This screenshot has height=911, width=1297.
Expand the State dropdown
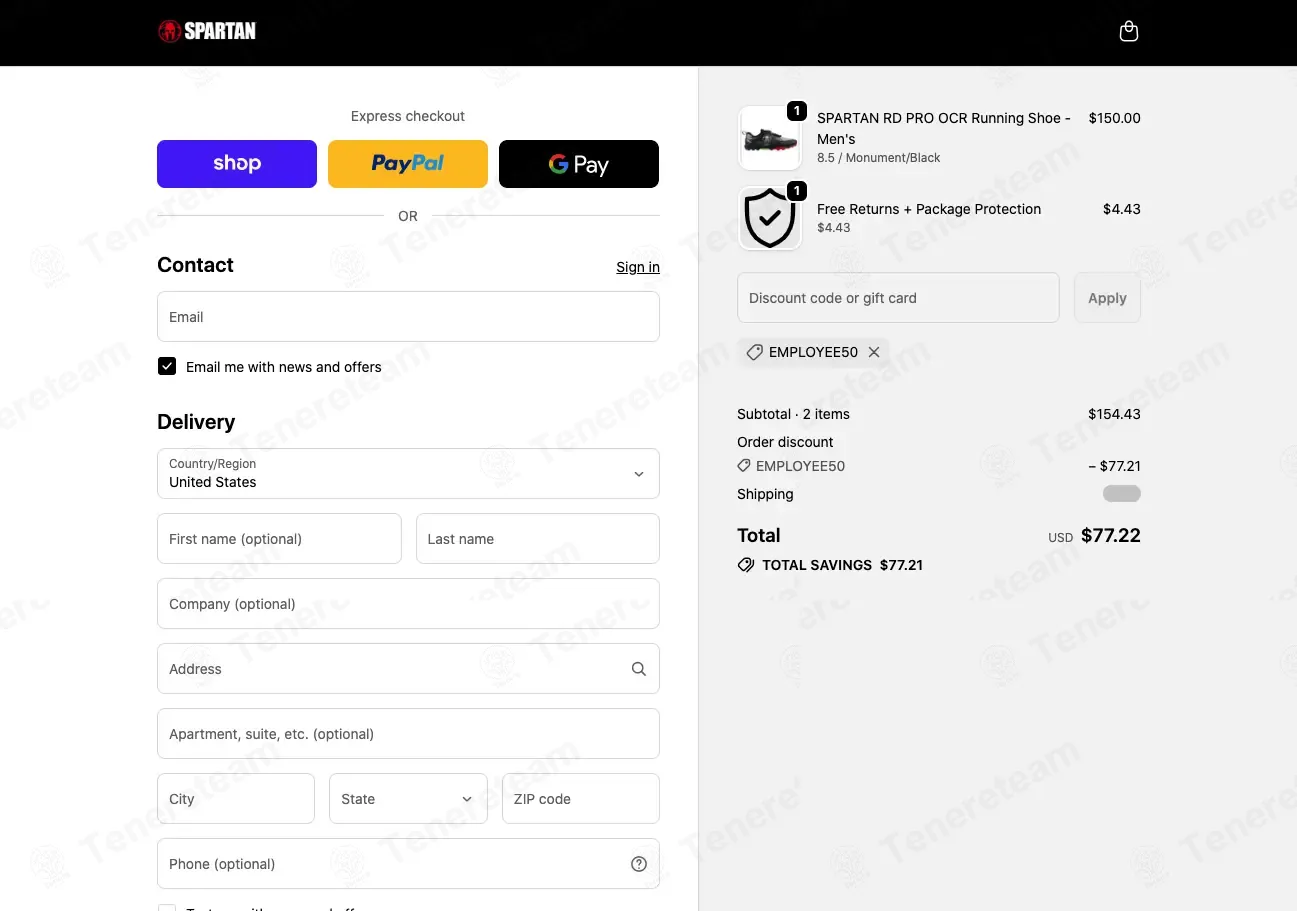[408, 798]
